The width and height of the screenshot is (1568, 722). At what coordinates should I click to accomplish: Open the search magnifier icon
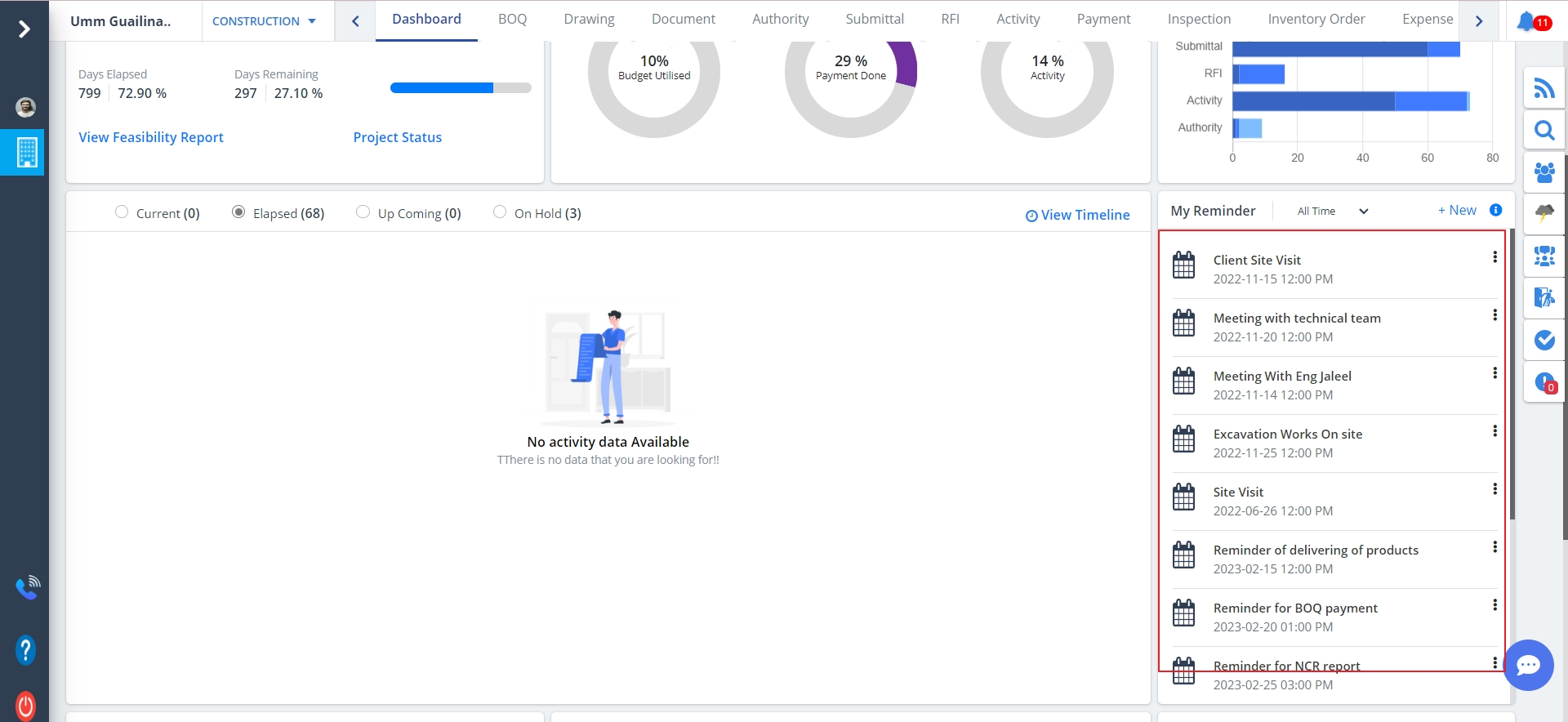[1543, 131]
